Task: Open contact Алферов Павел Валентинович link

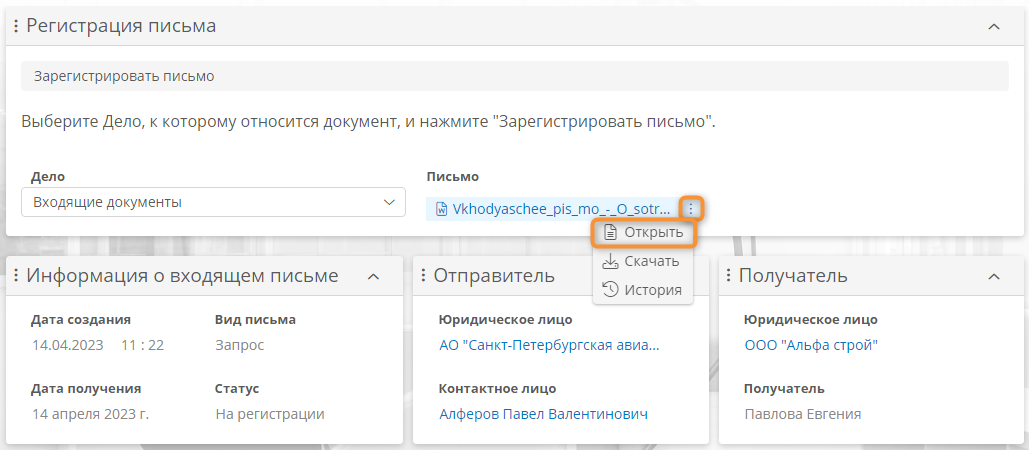Action: point(543,414)
